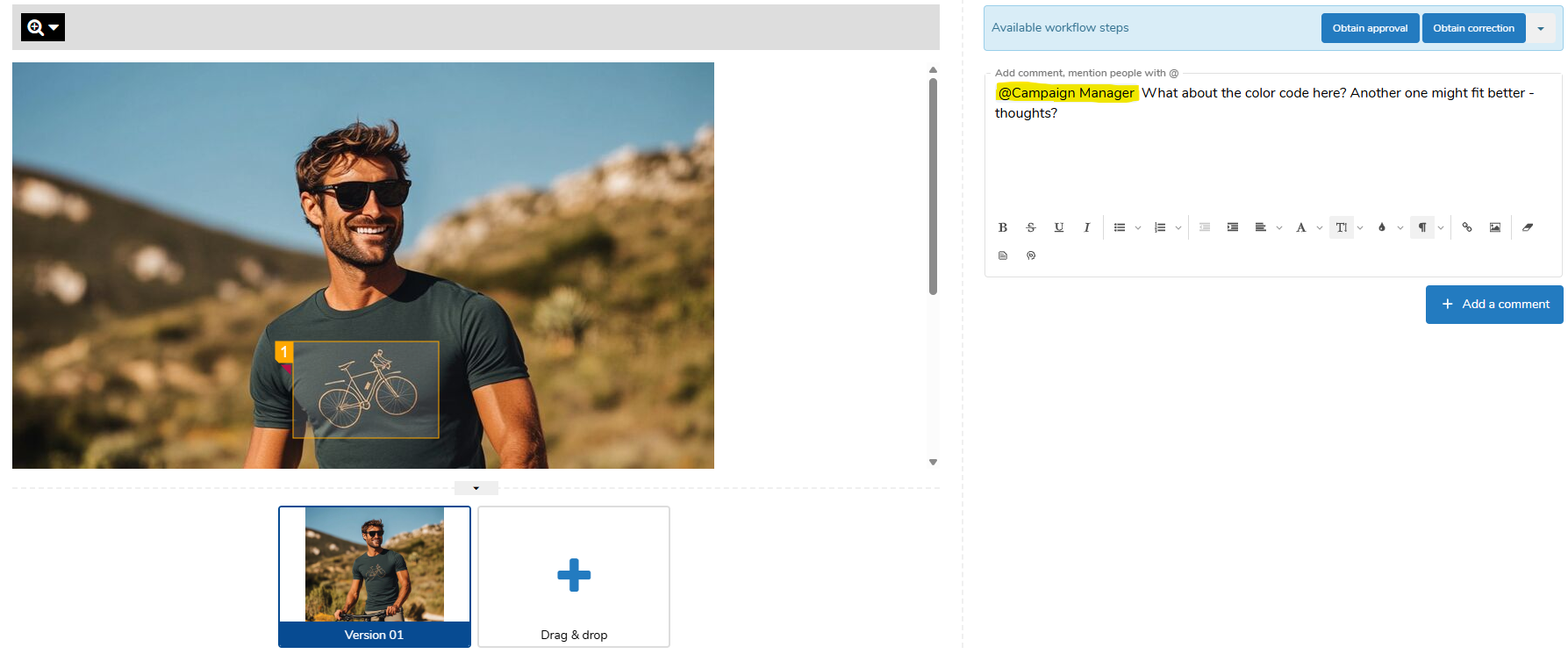Clear formatting with eraser icon

coord(1528,227)
